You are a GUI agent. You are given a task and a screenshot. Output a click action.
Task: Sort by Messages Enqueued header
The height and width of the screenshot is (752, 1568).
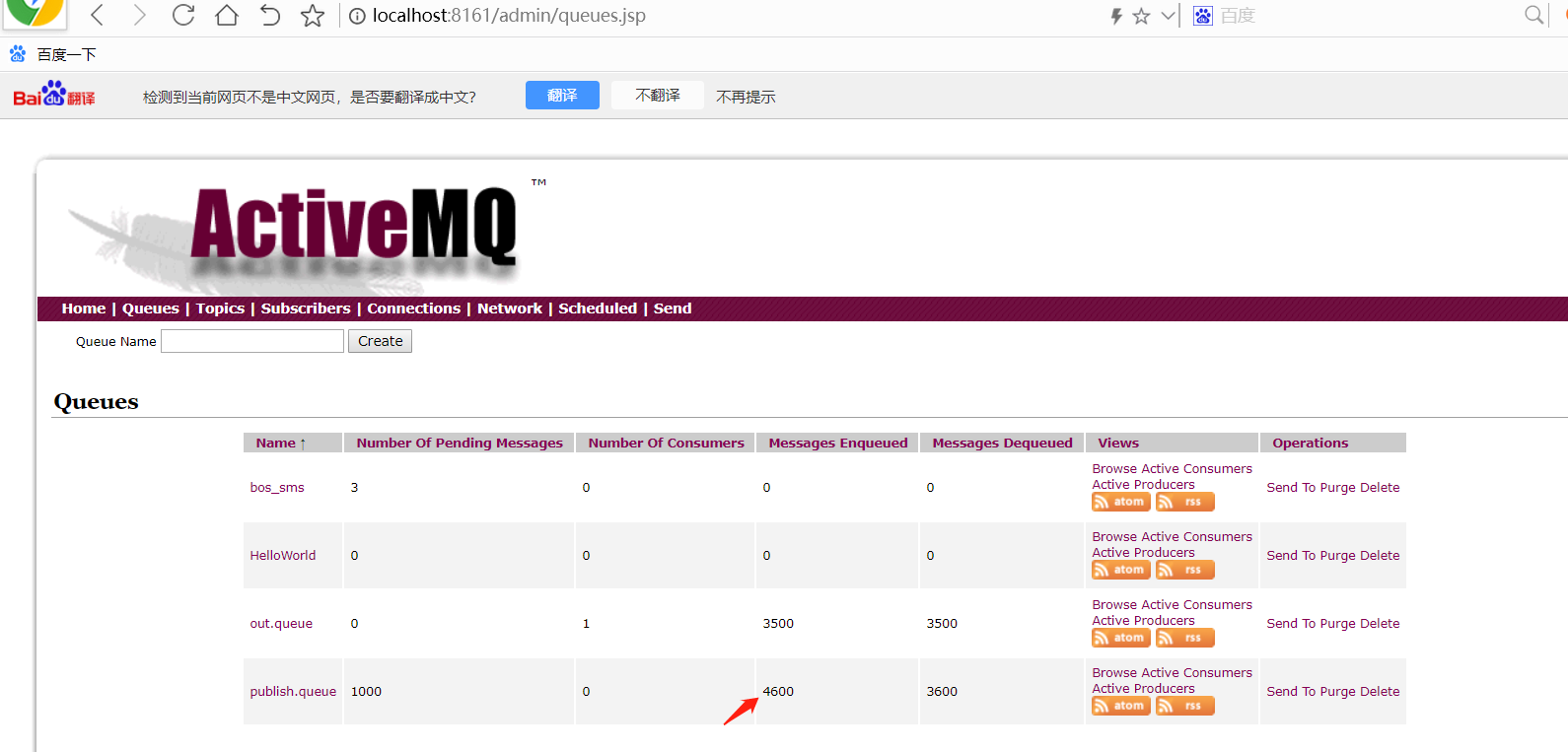[838, 444]
